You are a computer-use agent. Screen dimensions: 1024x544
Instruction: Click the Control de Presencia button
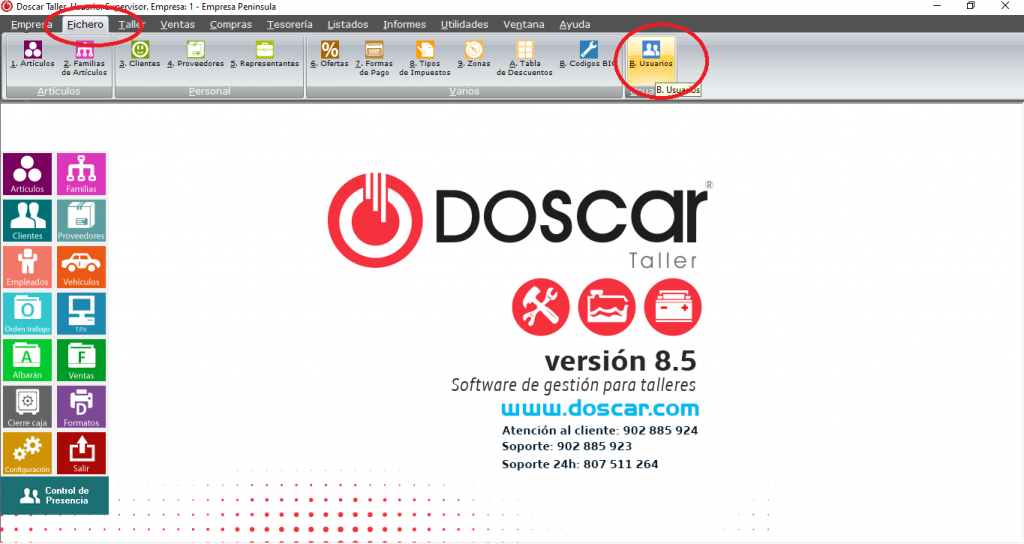point(55,496)
